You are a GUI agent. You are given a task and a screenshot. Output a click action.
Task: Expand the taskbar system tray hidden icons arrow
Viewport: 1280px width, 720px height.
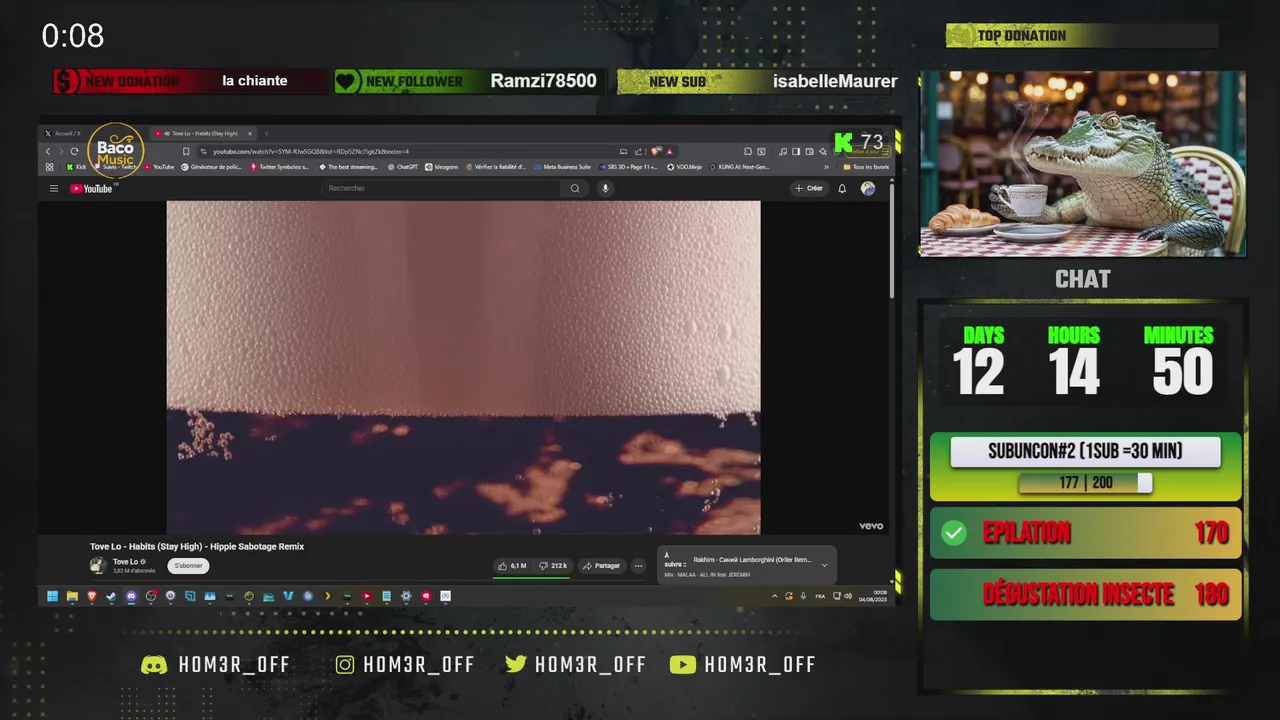coord(775,596)
